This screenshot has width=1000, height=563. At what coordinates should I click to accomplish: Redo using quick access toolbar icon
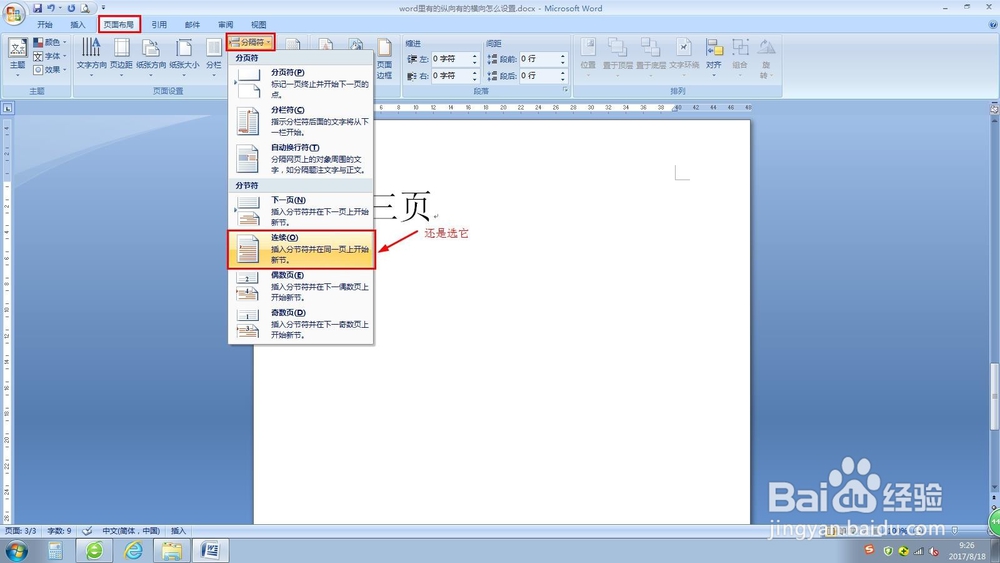[x=71, y=8]
